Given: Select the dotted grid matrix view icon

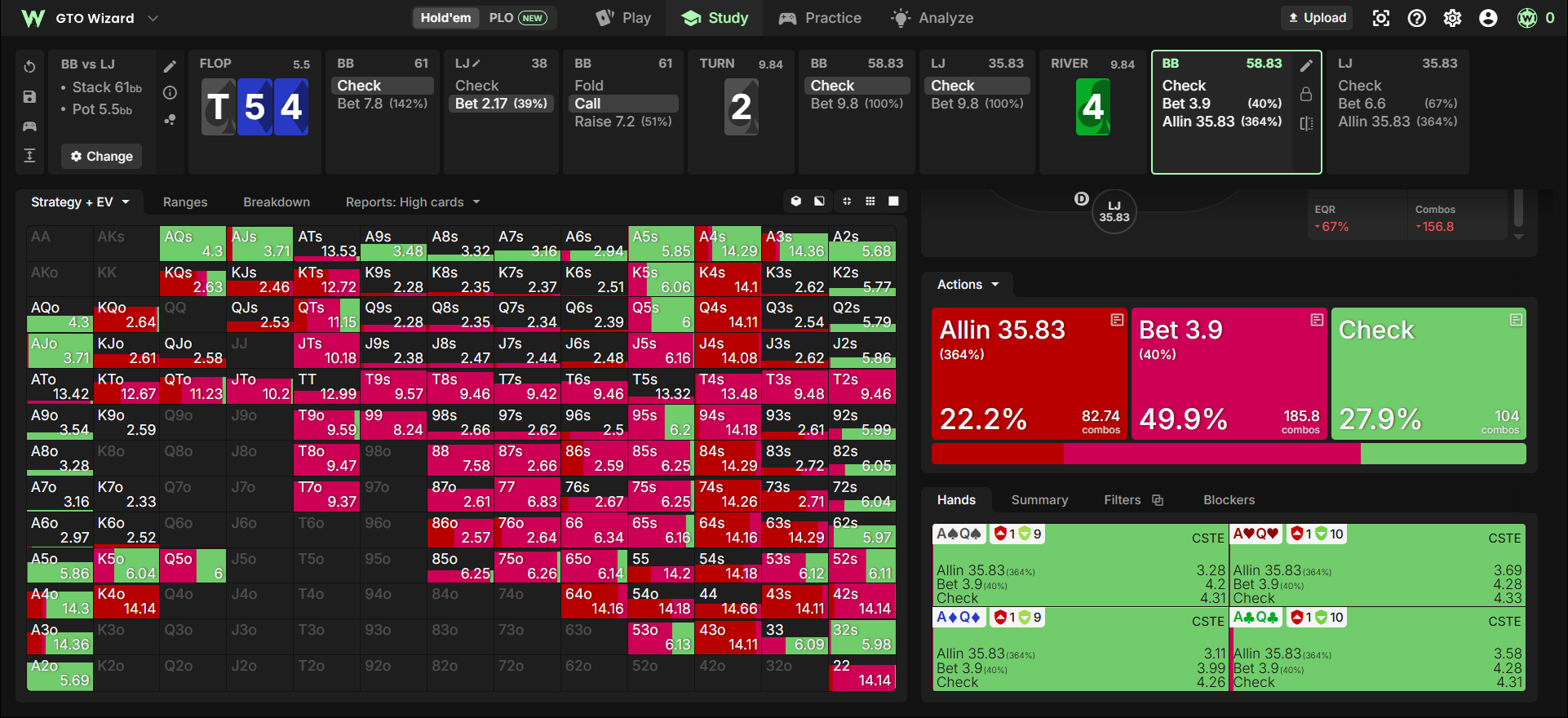Looking at the screenshot, I should tap(870, 202).
